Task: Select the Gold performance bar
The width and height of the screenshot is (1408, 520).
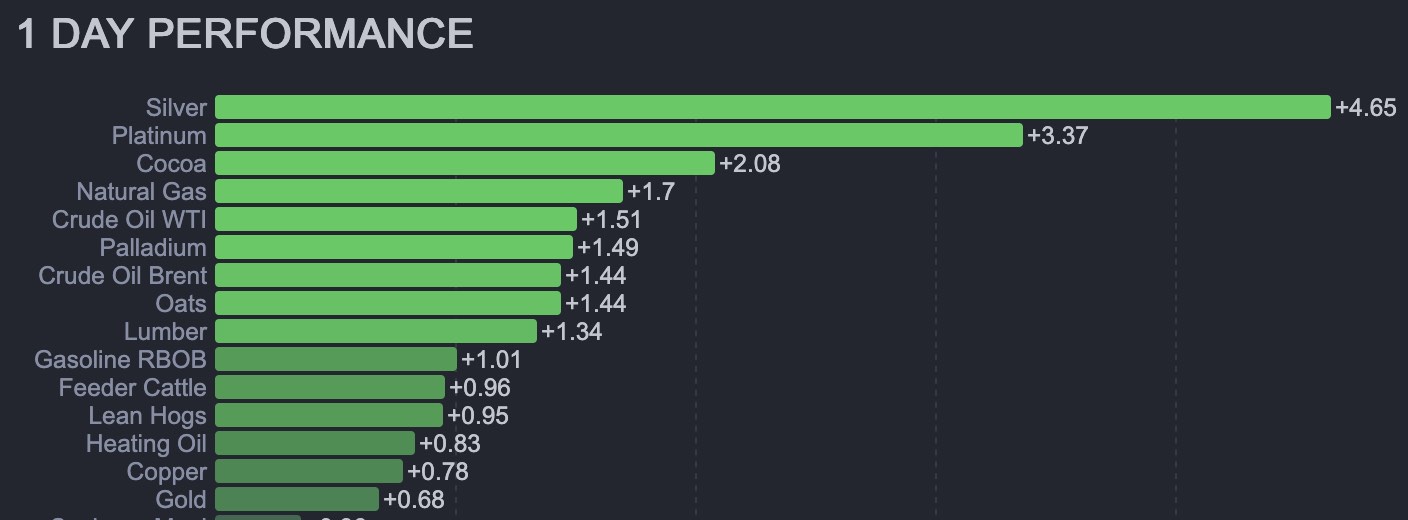Action: (296, 499)
